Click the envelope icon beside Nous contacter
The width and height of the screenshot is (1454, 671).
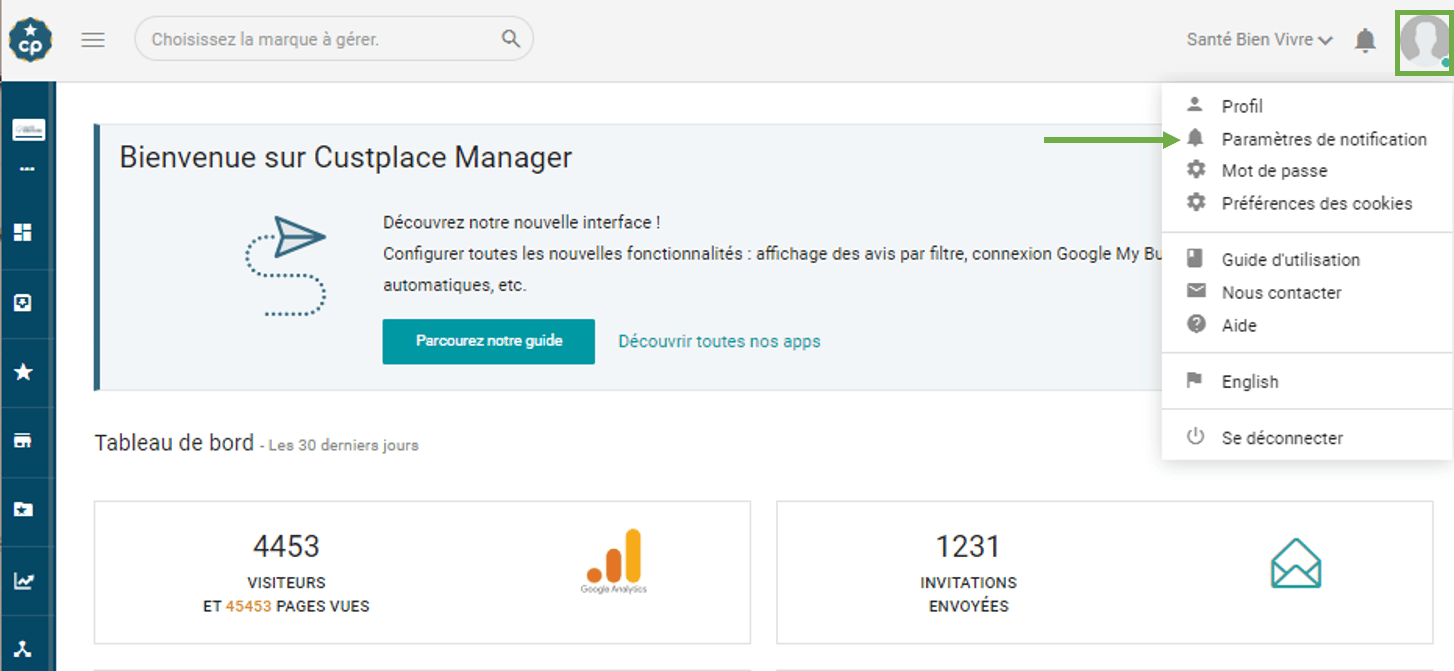coord(1195,291)
